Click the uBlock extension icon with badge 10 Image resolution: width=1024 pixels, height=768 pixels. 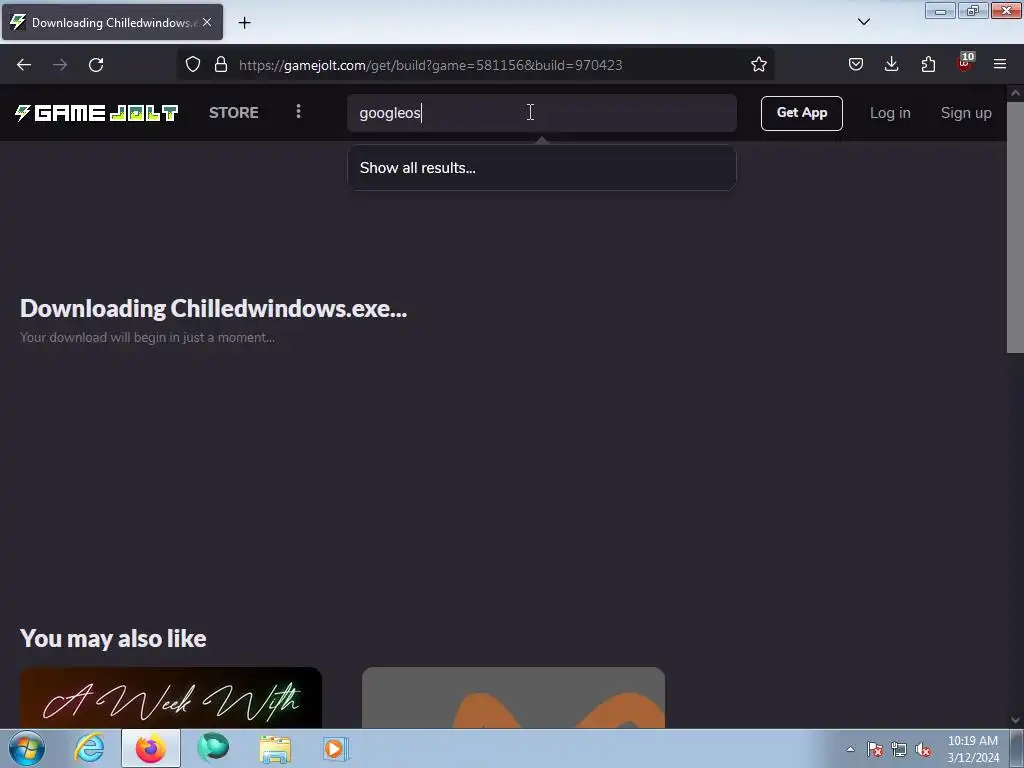(965, 63)
